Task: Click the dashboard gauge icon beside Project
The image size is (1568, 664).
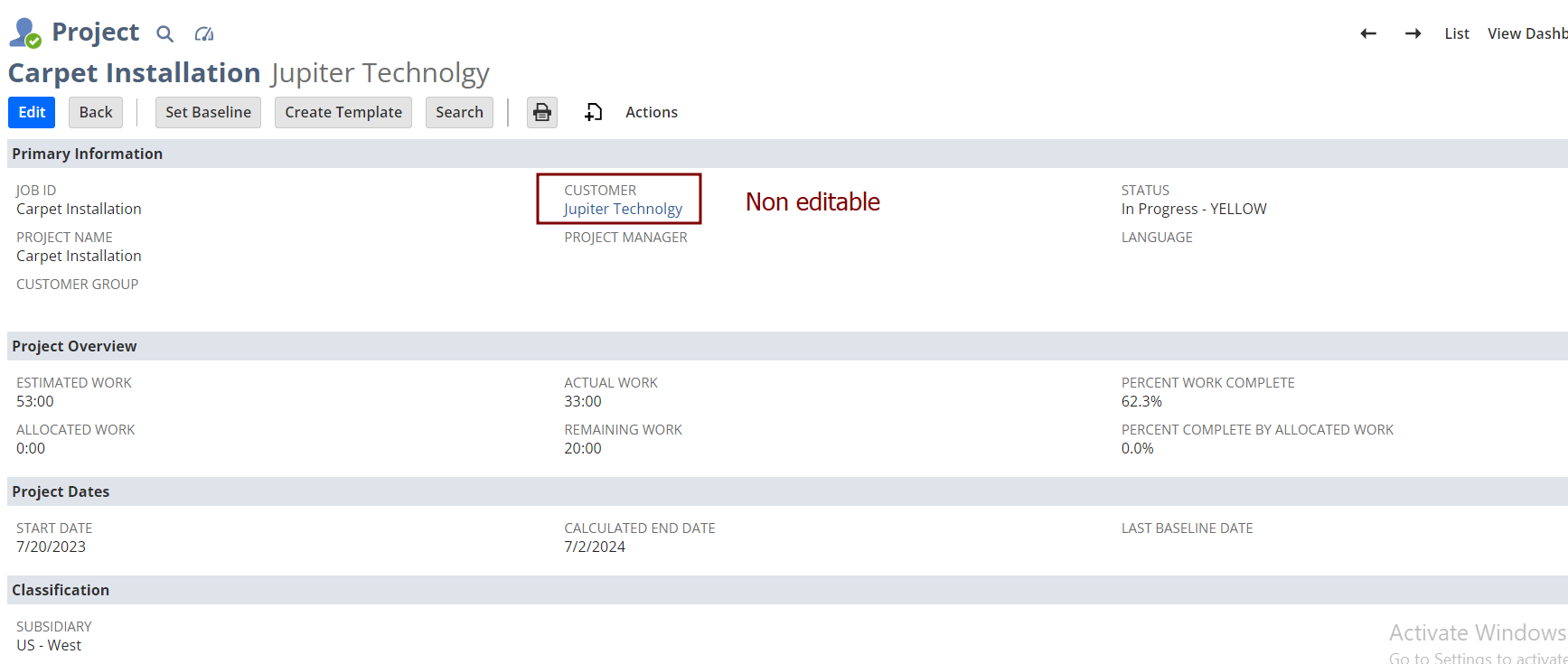Action: (x=204, y=34)
